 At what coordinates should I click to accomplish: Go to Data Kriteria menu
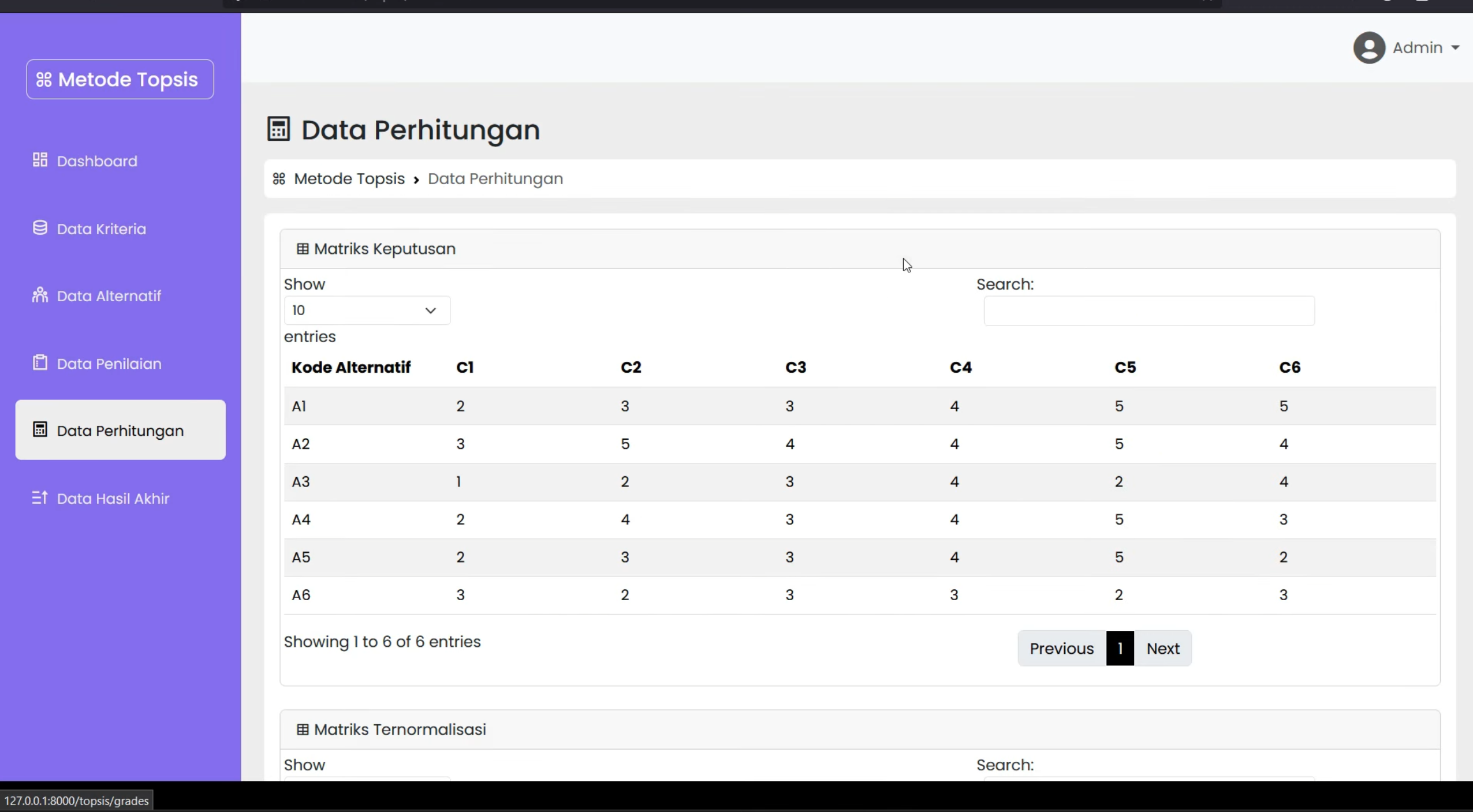click(x=101, y=229)
